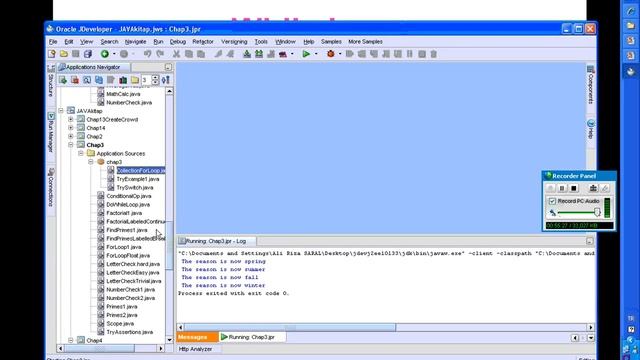Click the pen icon in Recorder Panel
Image resolution: width=640 pixels, height=360 pixels.
tap(605, 188)
